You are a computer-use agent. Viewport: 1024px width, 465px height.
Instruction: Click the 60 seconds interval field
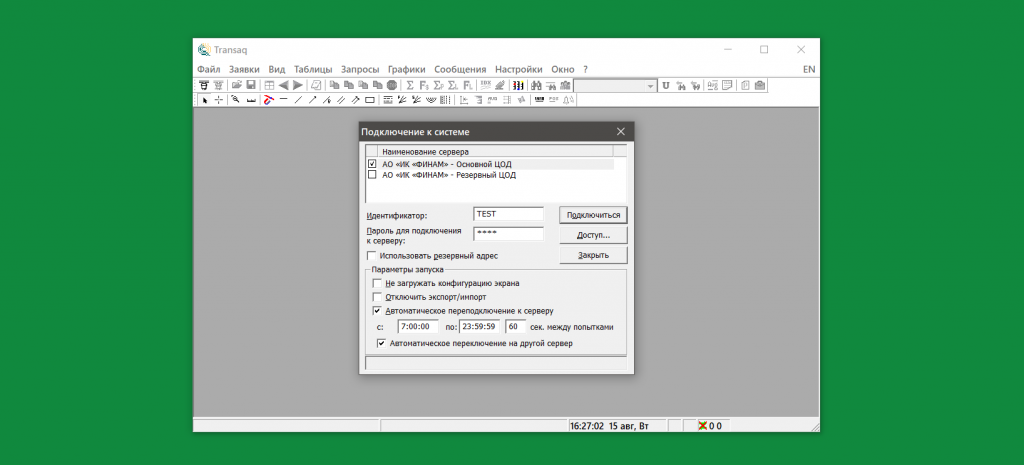tap(515, 326)
